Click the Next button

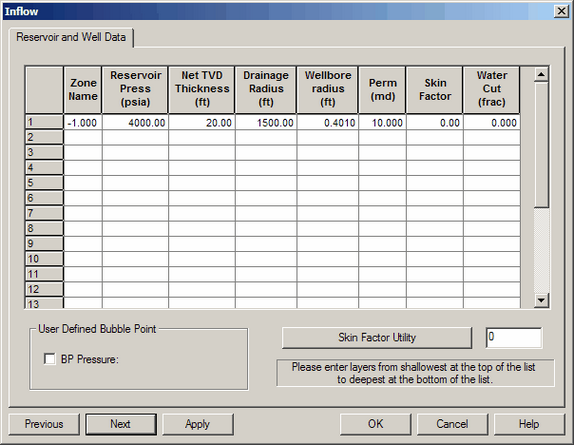(121, 424)
